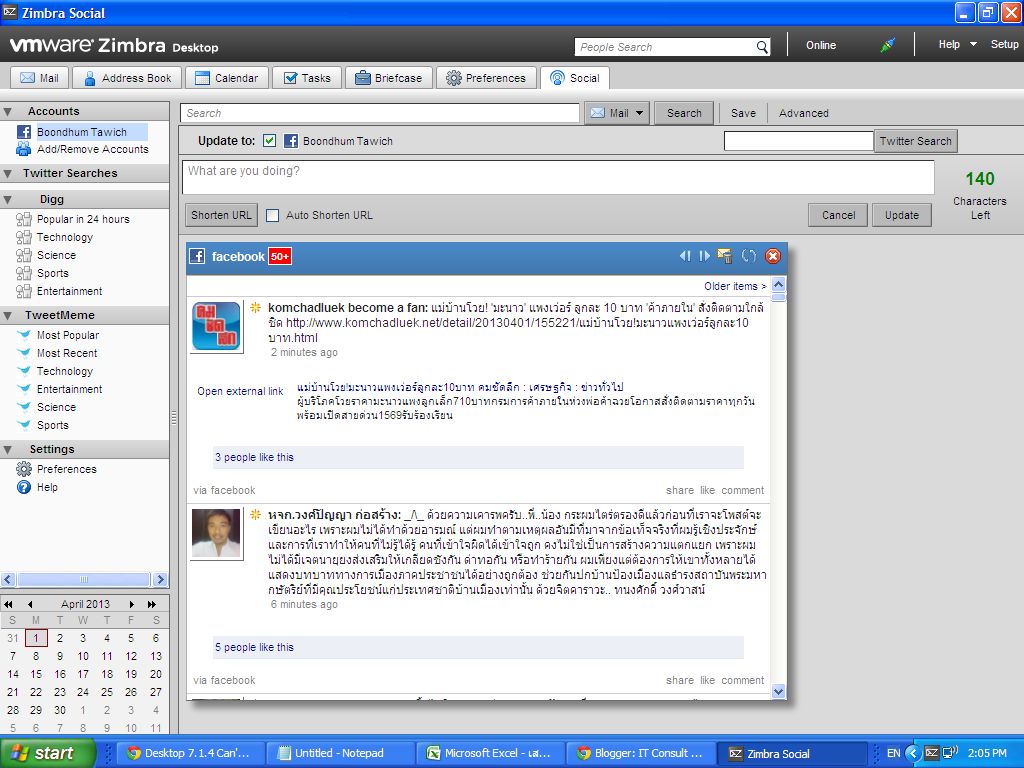Open Digg Sports feed
Viewport: 1024px width, 768px height.
tap(42, 273)
